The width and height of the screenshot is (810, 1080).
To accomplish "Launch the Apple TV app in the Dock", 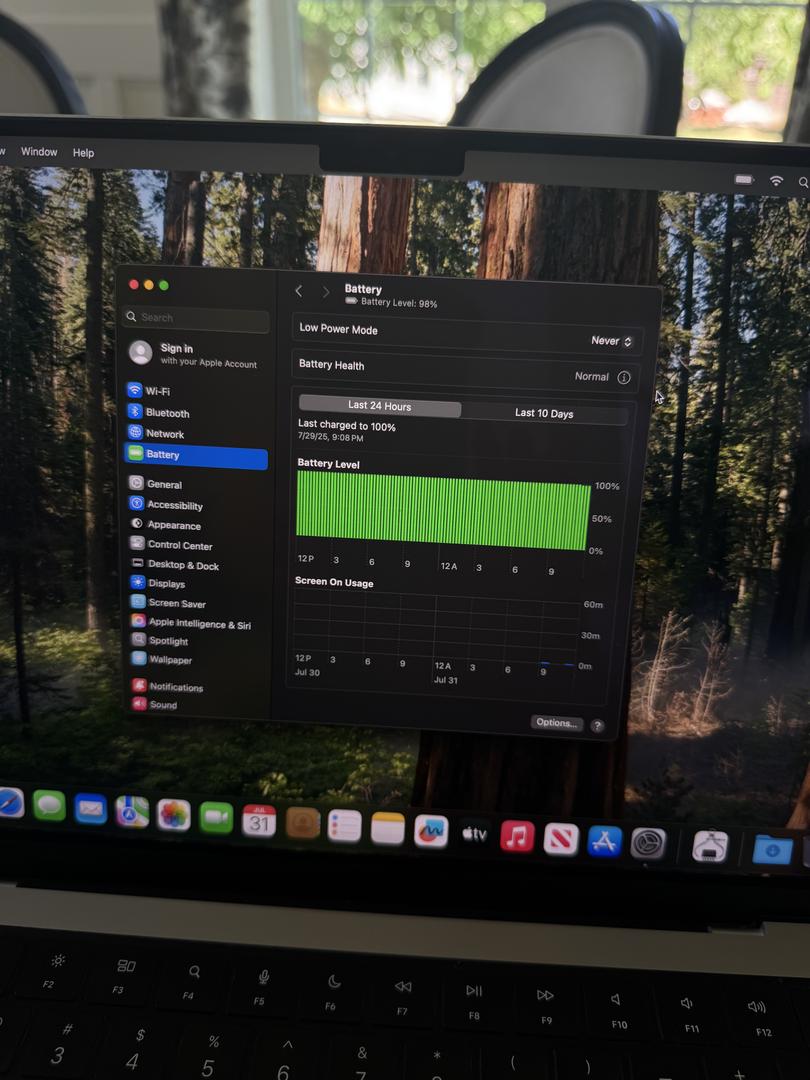I will pos(475,834).
